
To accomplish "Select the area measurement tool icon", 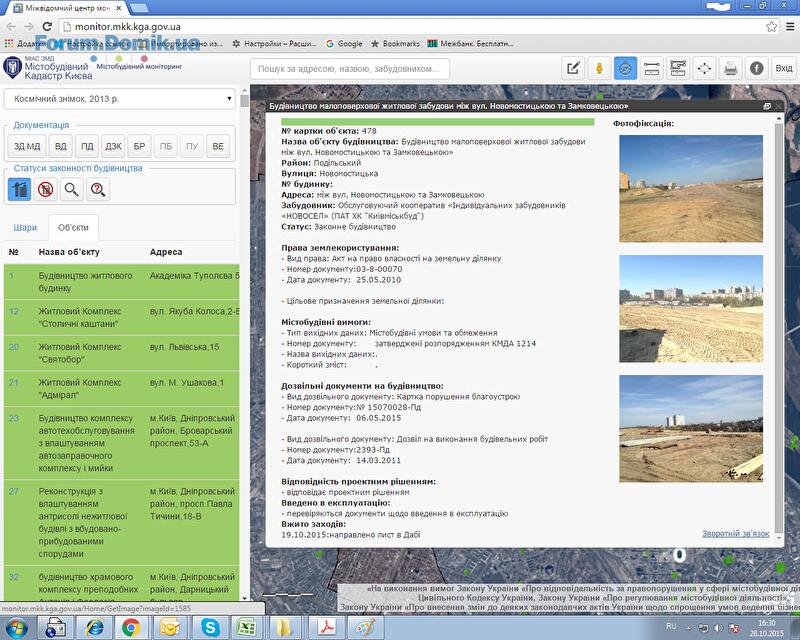I will [678, 68].
